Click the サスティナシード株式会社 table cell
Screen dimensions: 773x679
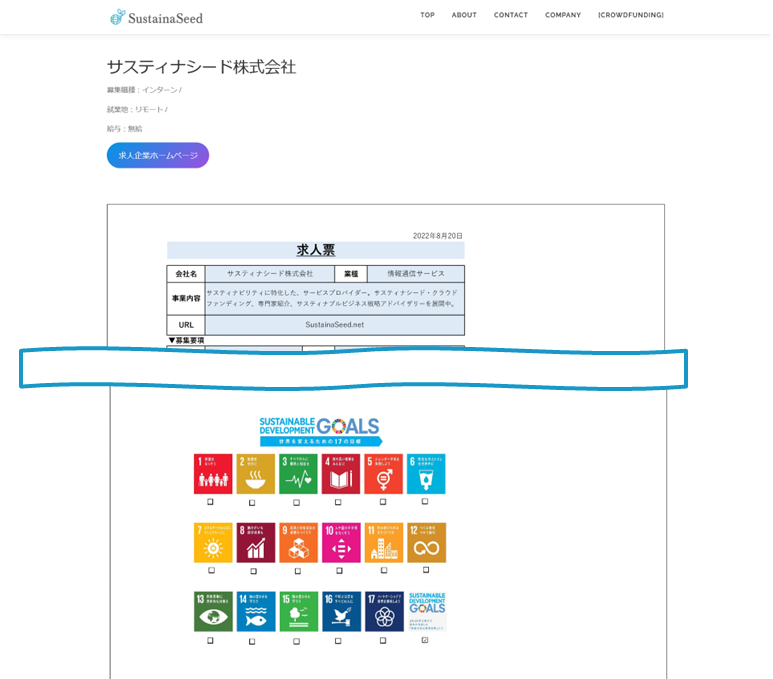click(x=270, y=274)
